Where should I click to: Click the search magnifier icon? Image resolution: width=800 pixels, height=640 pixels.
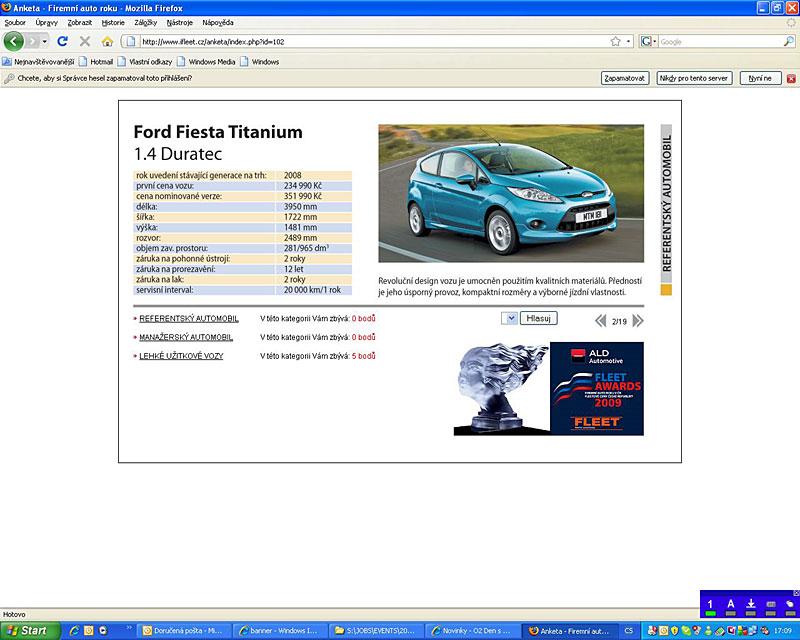click(789, 41)
